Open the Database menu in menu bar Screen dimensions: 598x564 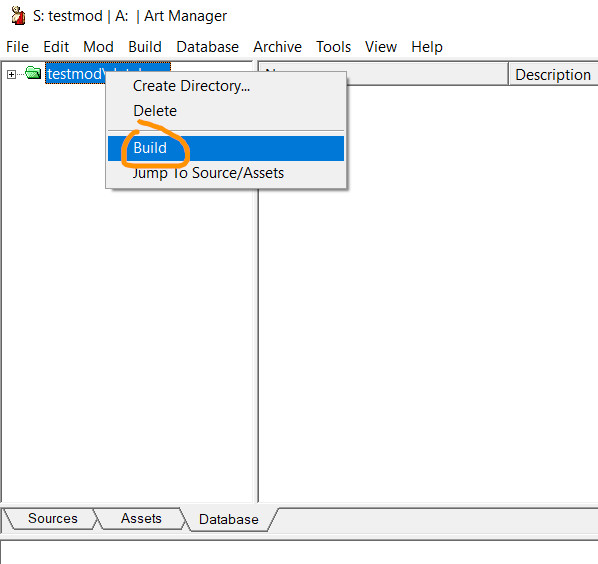(x=207, y=47)
